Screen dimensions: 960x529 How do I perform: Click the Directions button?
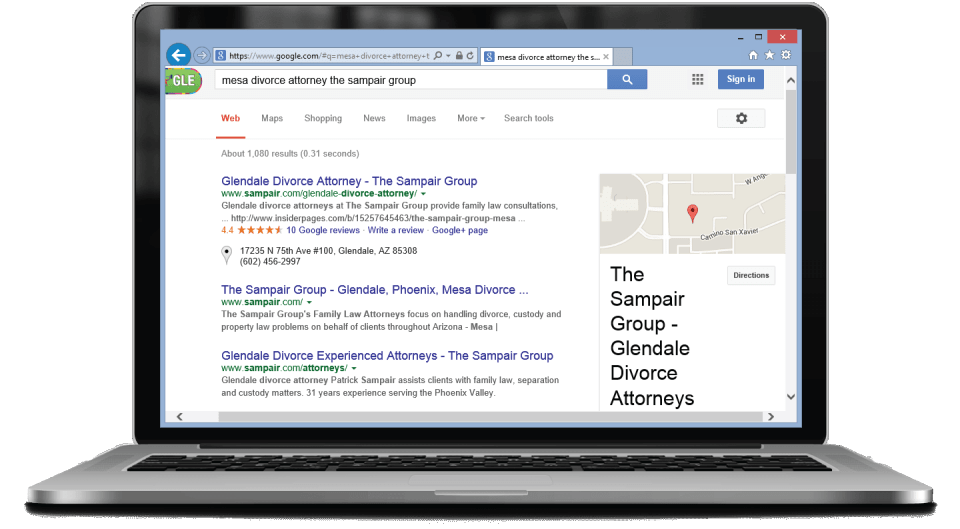click(x=751, y=275)
